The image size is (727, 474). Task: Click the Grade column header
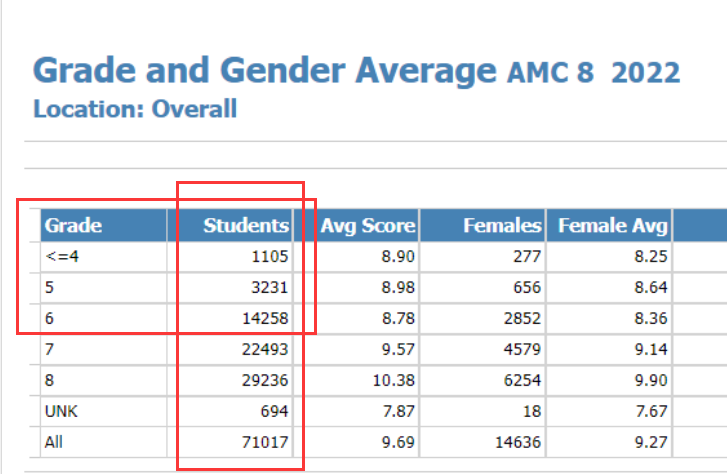coord(74,226)
